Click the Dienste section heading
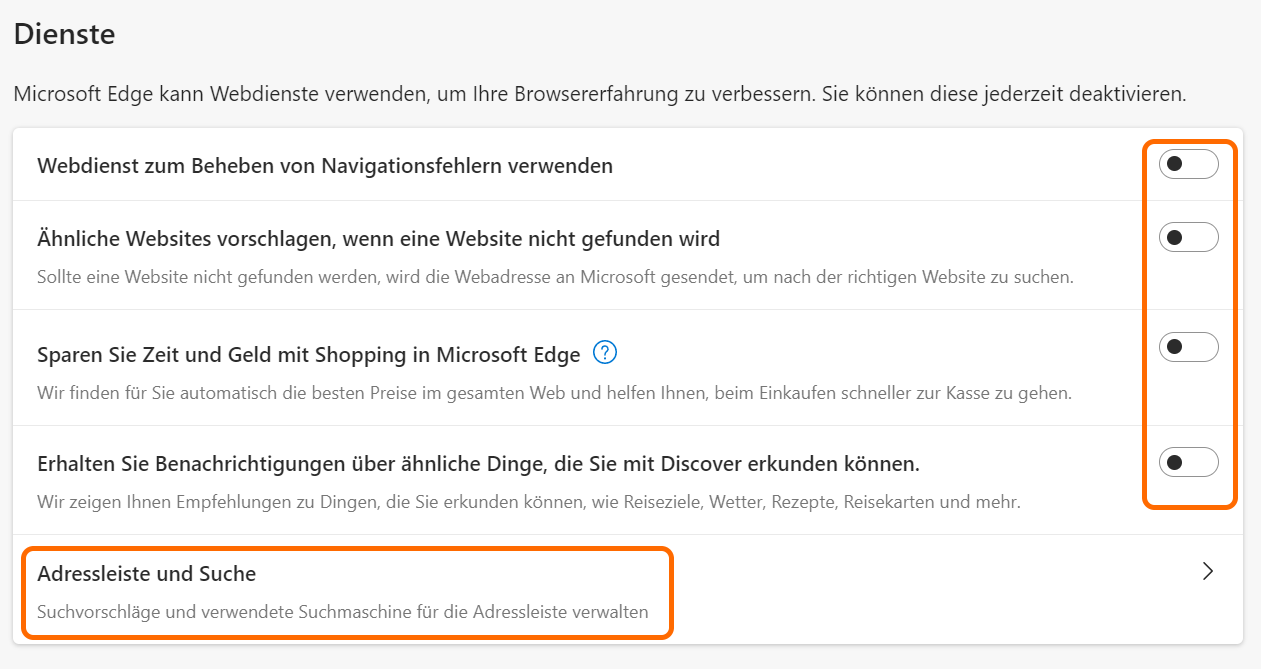The image size is (1261, 669). click(x=64, y=34)
